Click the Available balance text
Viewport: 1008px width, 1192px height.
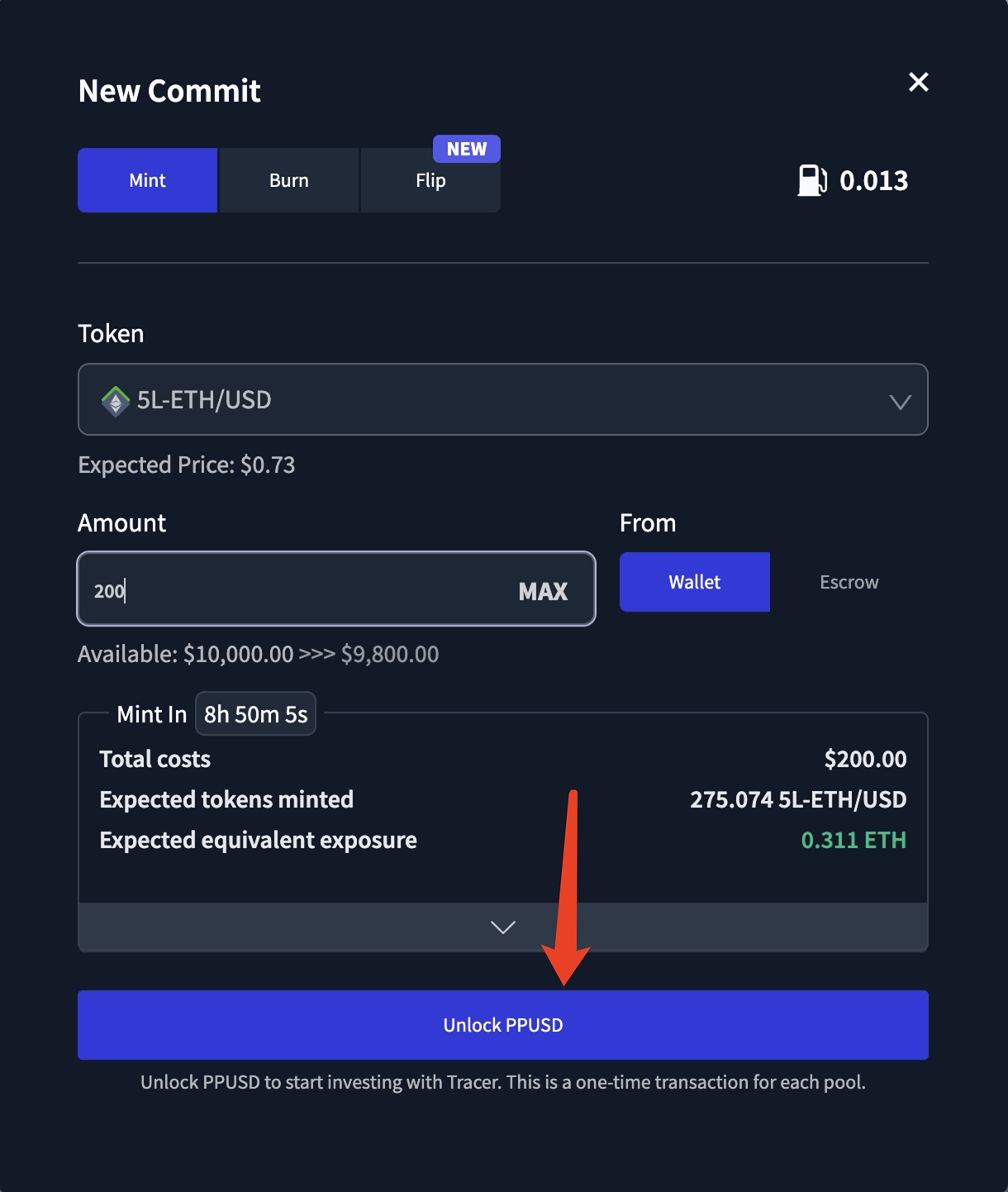(x=258, y=655)
